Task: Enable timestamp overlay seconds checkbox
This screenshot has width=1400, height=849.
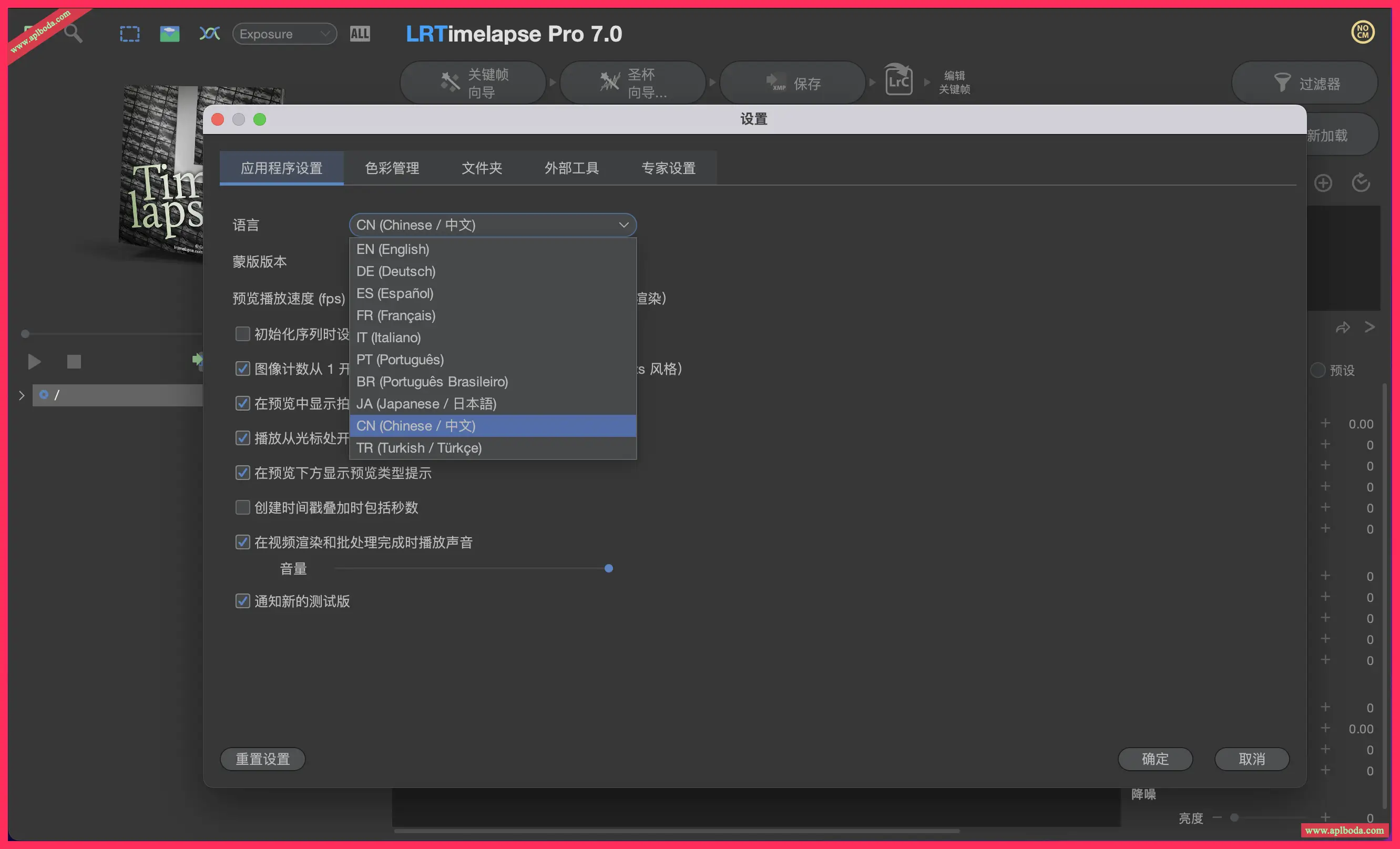Action: coord(242,507)
